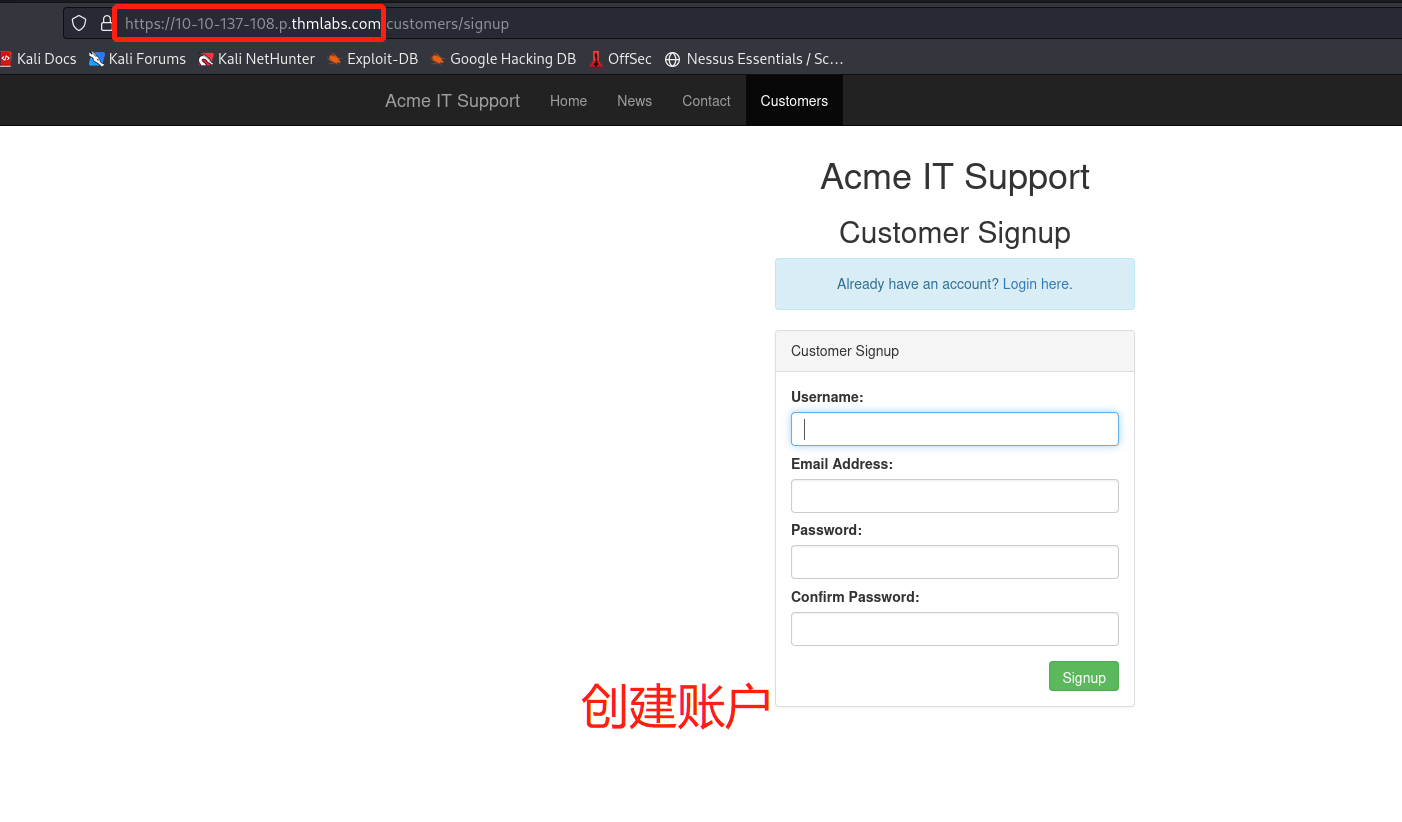This screenshot has width=1402, height=822.
Task: Open the Kali Docs bookmark
Action: click(38, 59)
